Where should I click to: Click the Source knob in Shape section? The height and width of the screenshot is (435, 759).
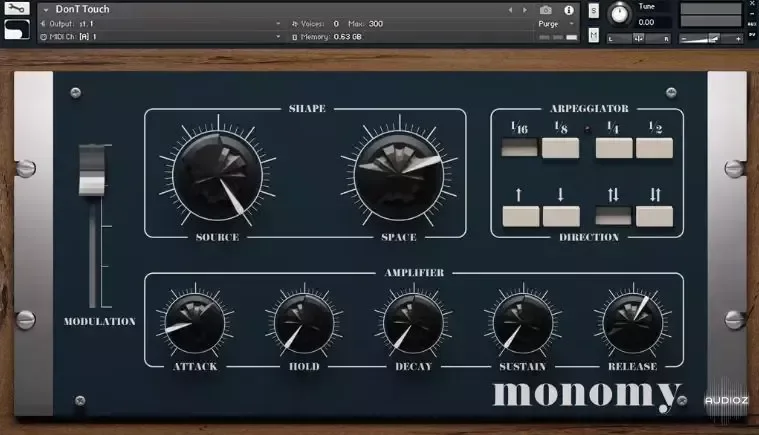[218, 176]
